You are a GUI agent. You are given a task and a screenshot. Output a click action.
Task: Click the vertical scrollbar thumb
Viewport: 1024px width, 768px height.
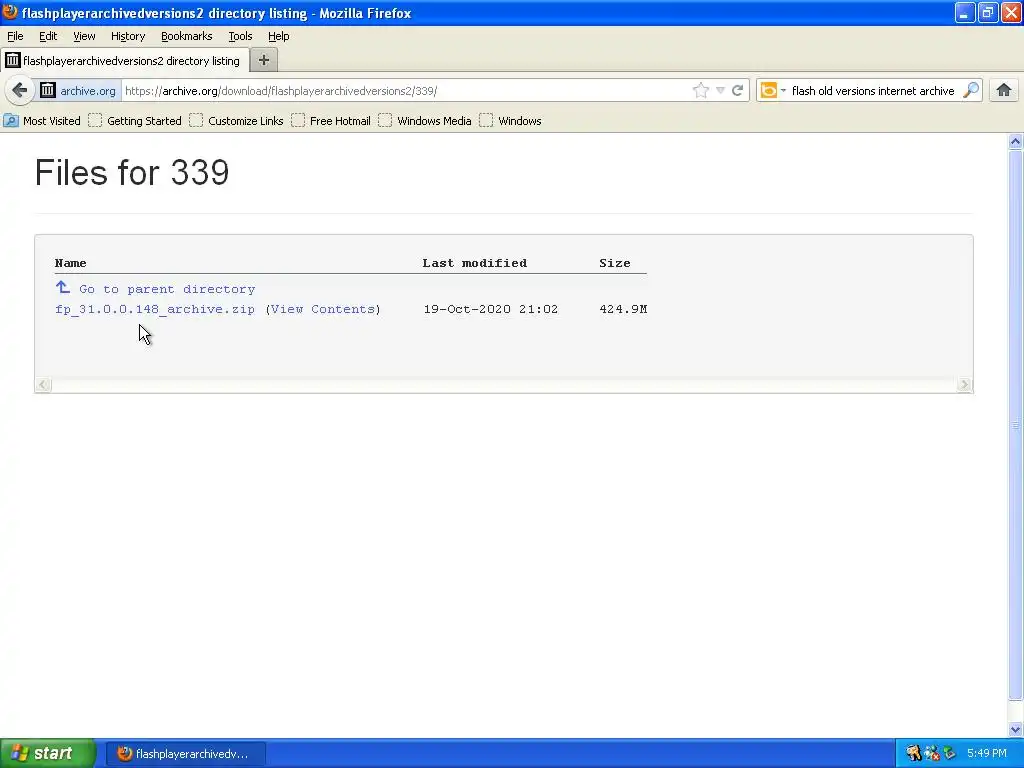[x=1016, y=424]
